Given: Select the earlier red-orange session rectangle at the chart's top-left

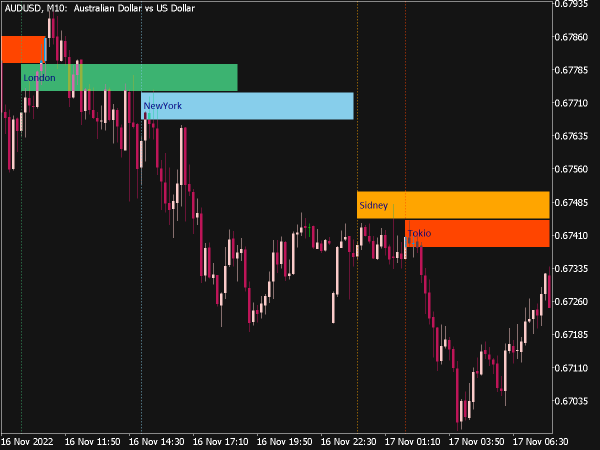Looking at the screenshot, I should pyautogui.click(x=23, y=49).
